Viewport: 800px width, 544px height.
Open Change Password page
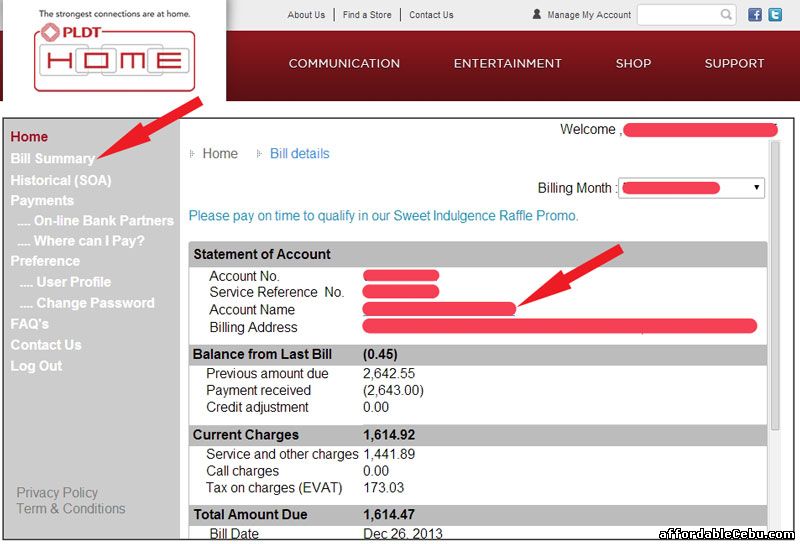[x=87, y=303]
